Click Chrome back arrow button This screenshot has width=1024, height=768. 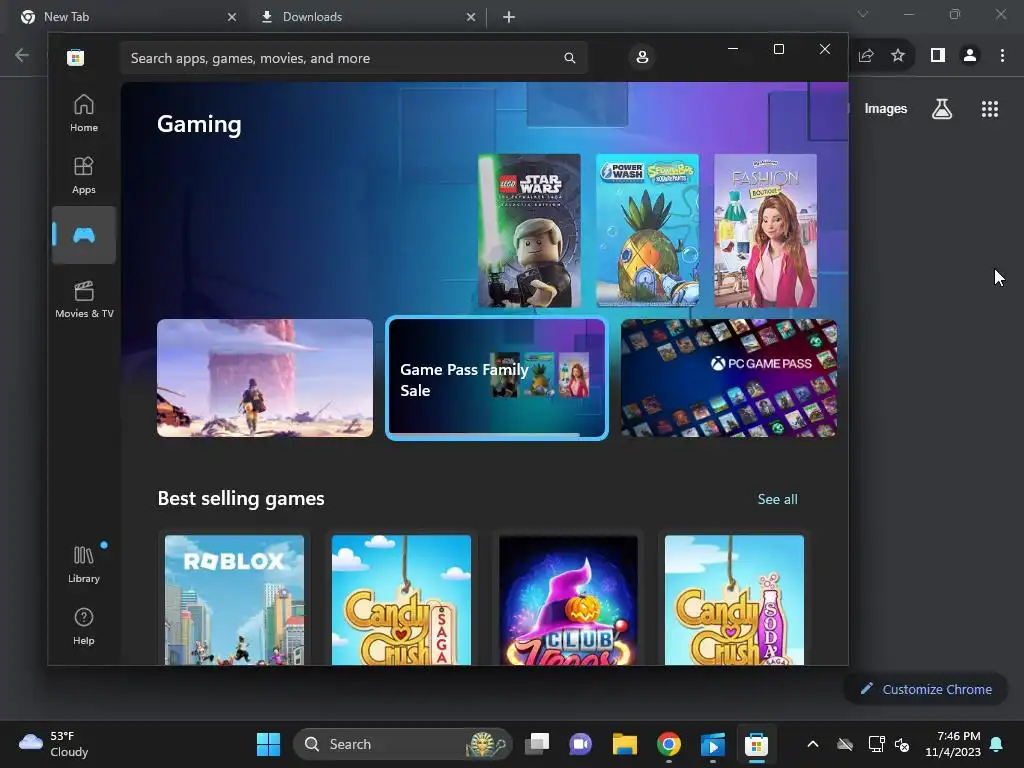pyautogui.click(x=22, y=55)
